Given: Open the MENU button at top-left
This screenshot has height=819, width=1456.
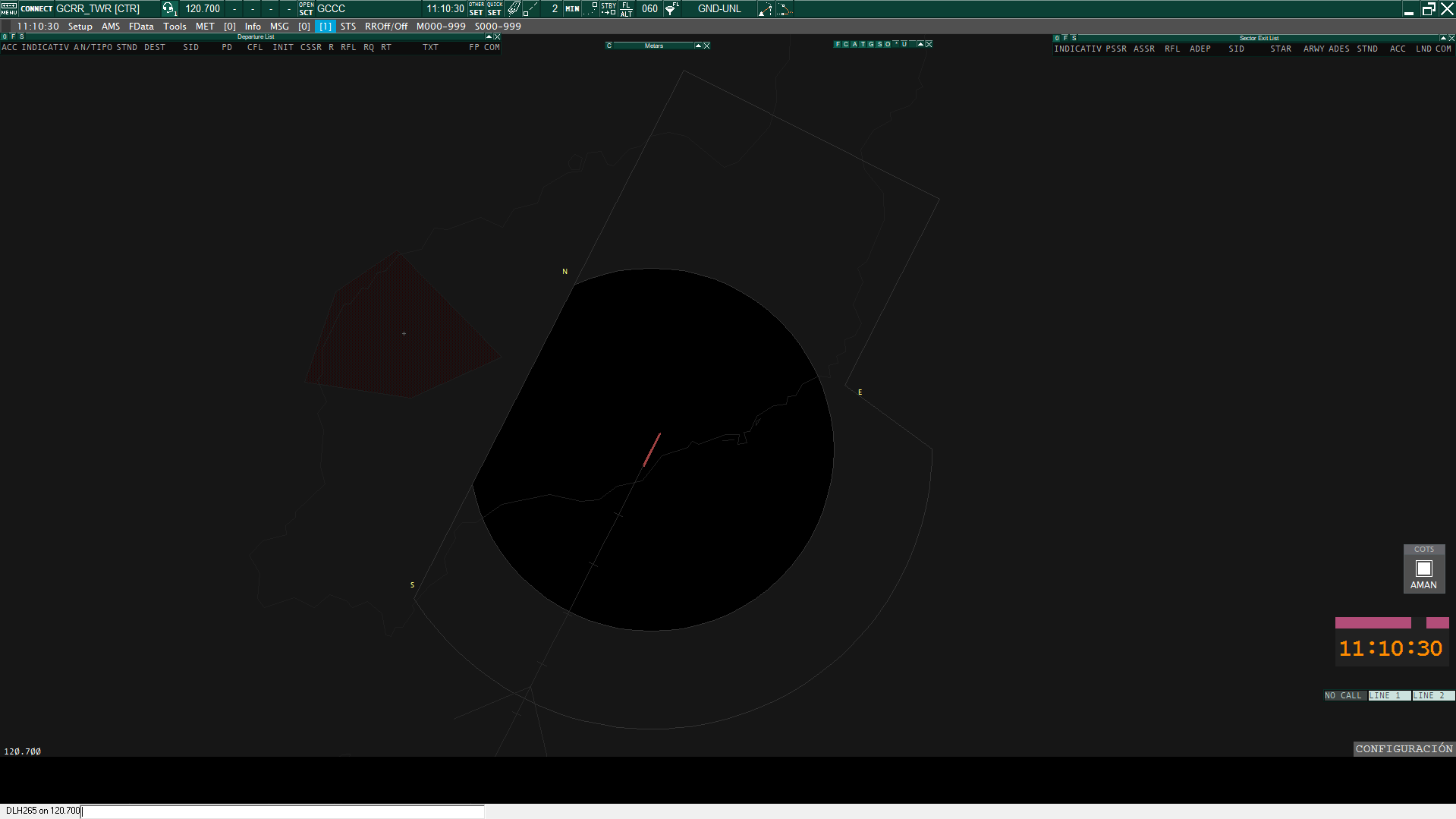Looking at the screenshot, I should (x=8, y=9).
